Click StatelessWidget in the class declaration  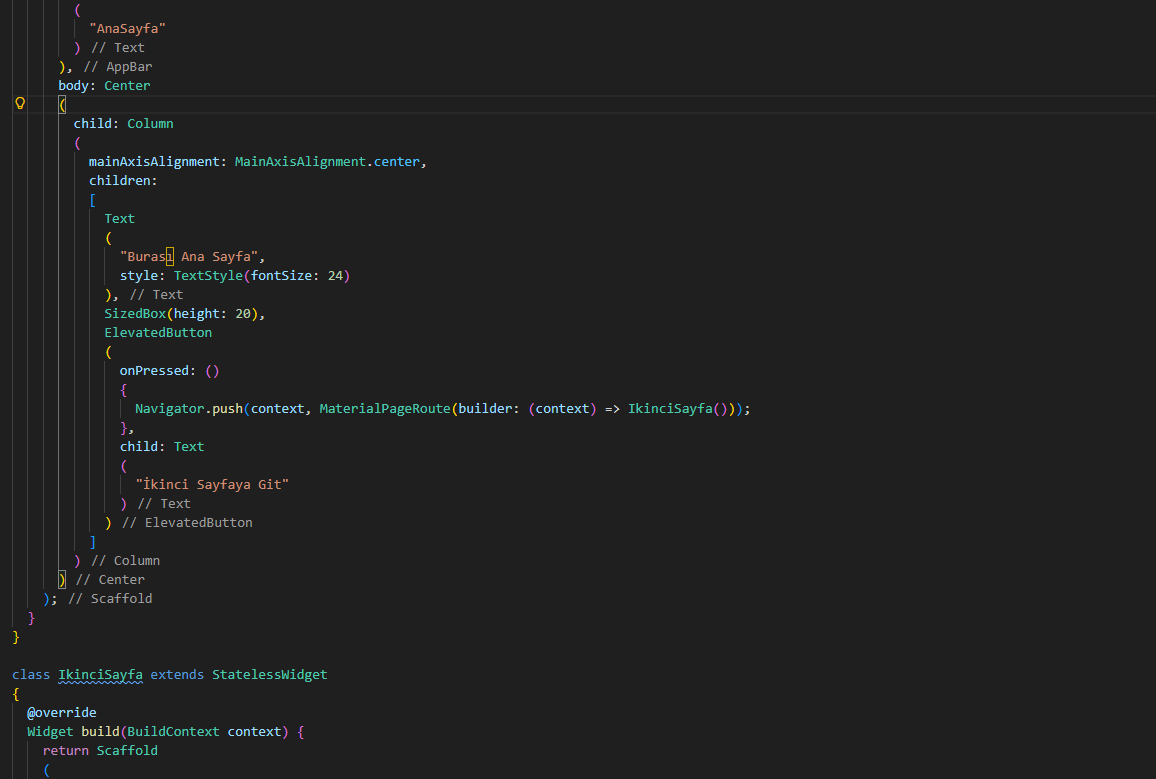pos(269,675)
